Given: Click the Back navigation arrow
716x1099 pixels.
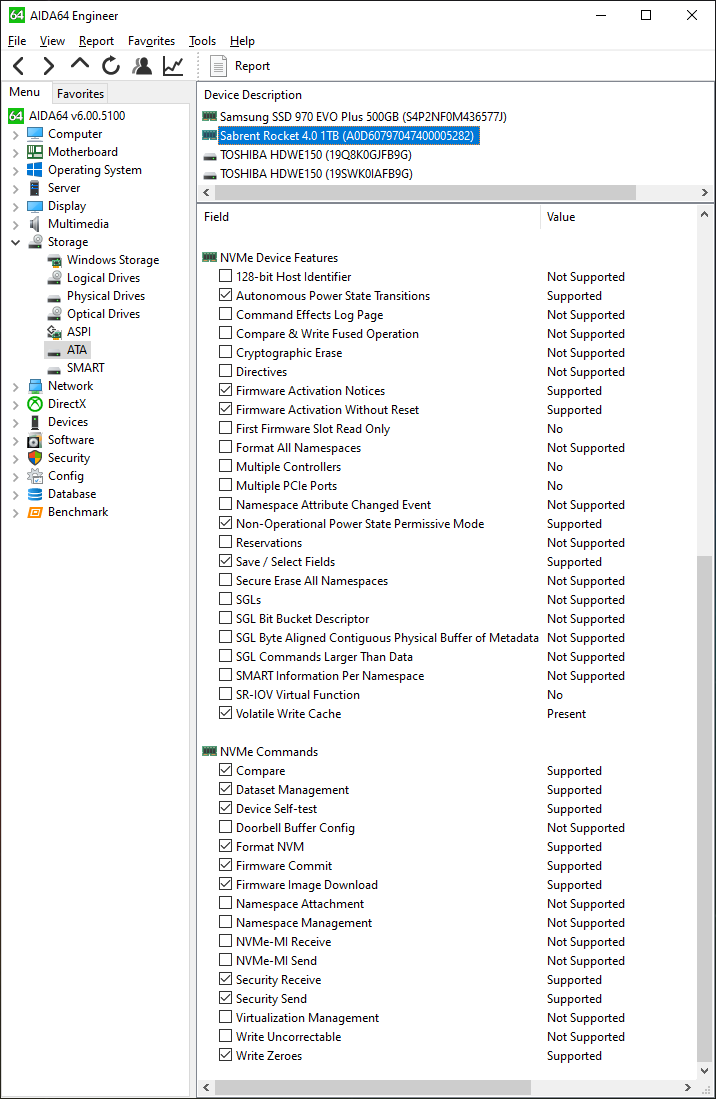Looking at the screenshot, I should pos(19,66).
